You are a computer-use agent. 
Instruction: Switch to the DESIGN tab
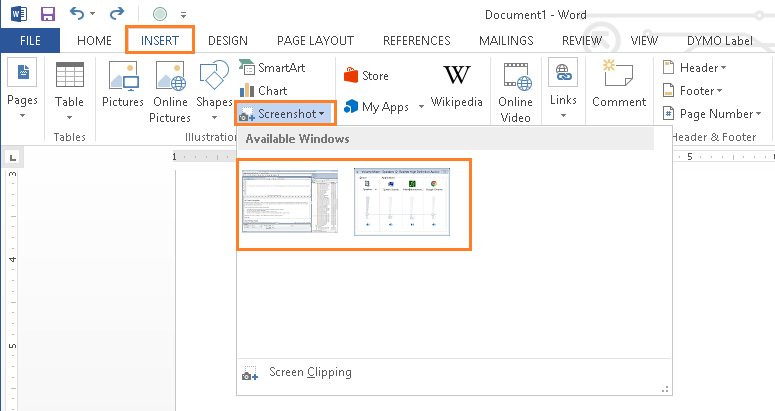pyautogui.click(x=228, y=40)
